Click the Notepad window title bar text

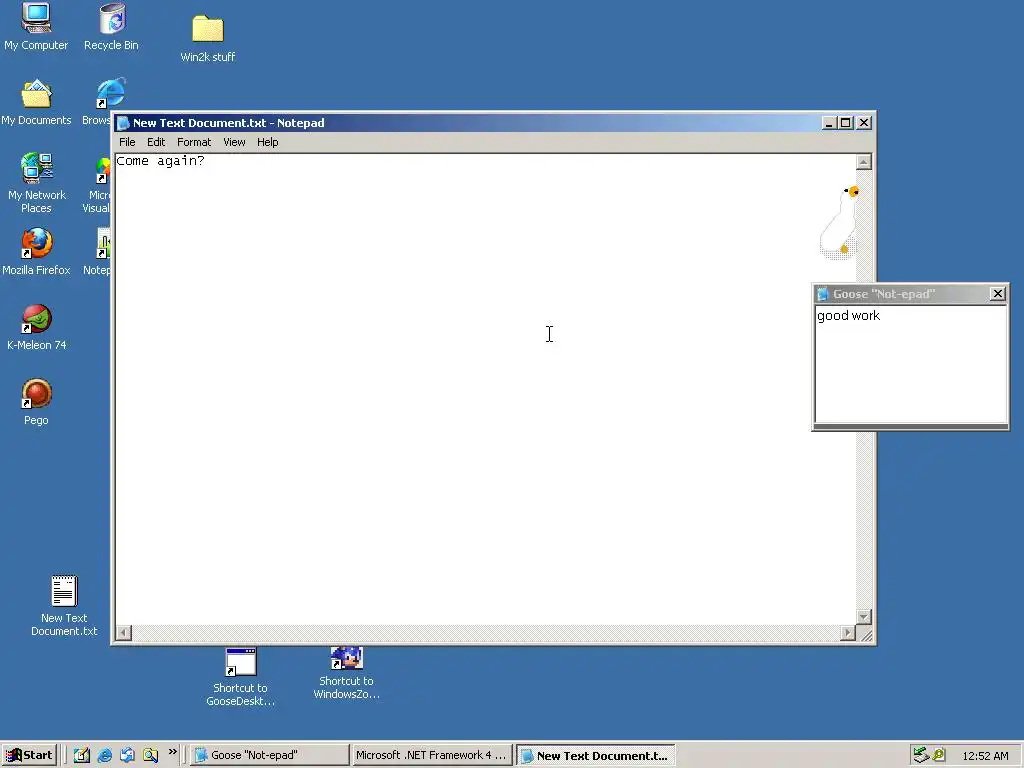click(229, 123)
